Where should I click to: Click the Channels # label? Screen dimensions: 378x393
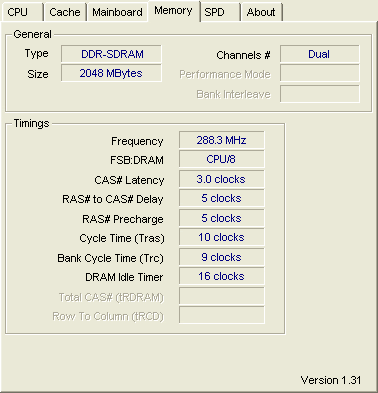tap(243, 55)
